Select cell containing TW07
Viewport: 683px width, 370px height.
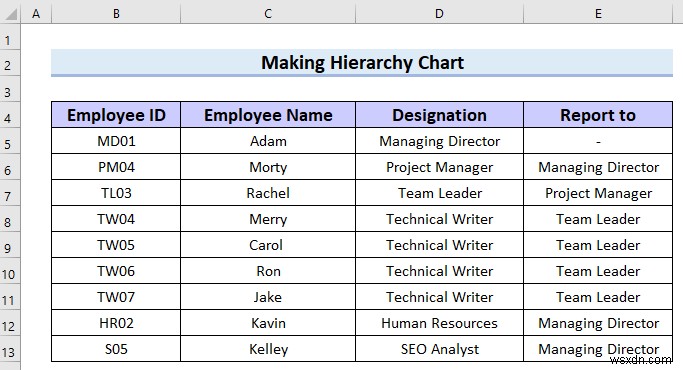pyautogui.click(x=116, y=297)
